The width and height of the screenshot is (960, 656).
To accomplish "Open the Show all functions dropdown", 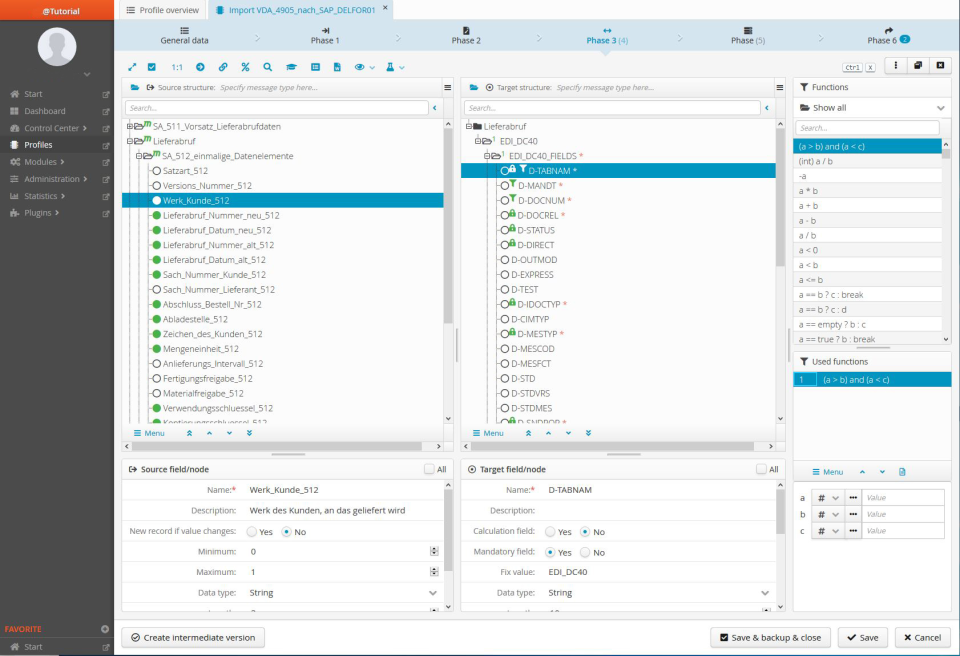I will tap(872, 107).
